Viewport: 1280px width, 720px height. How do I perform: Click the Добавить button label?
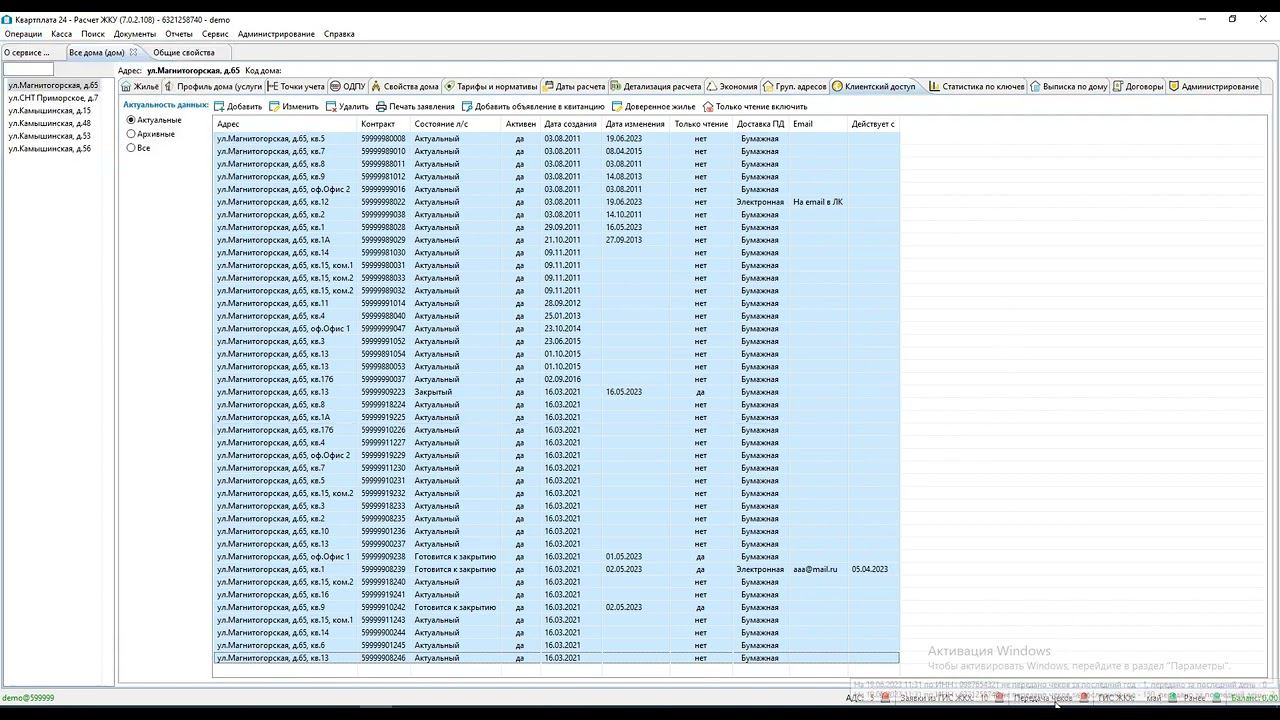pyautogui.click(x=244, y=106)
